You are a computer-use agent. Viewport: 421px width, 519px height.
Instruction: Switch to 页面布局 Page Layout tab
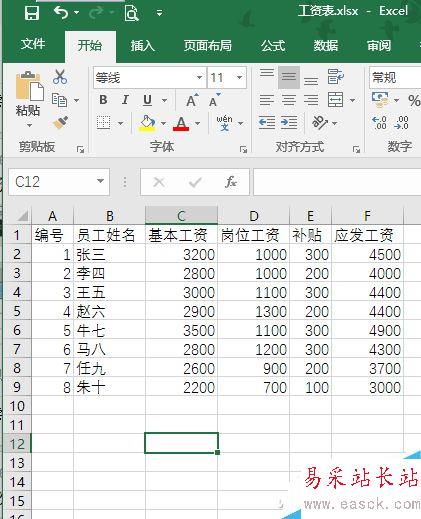point(208,45)
